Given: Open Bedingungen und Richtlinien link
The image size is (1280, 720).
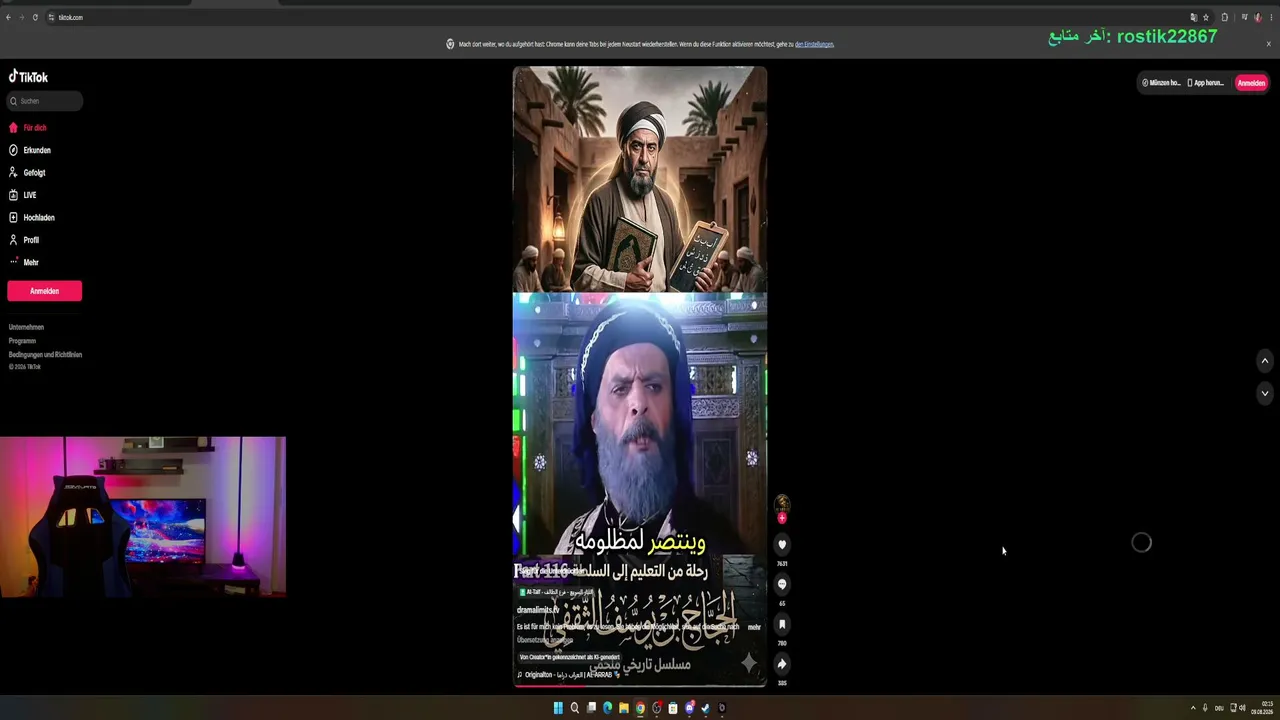Looking at the screenshot, I should [x=45, y=355].
